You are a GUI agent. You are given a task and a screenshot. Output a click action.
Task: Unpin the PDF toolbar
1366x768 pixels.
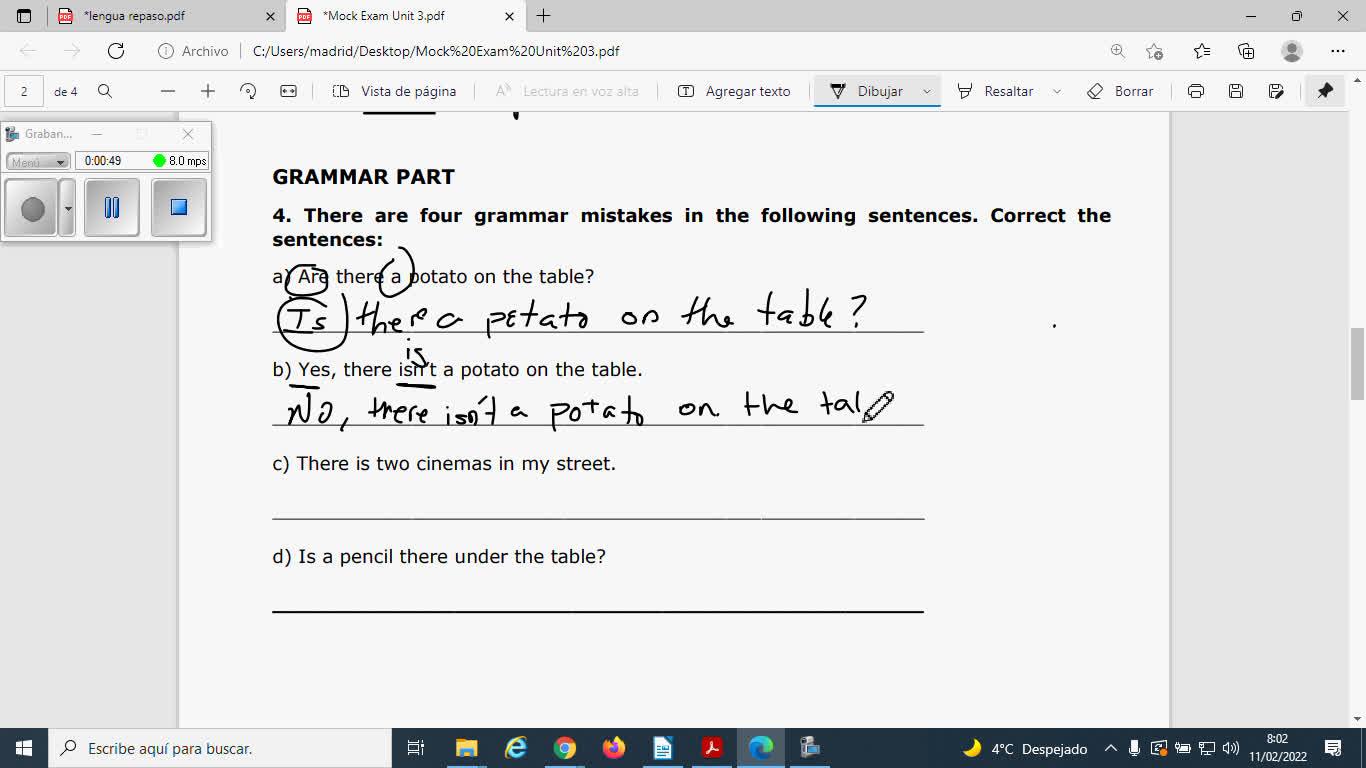(x=1325, y=91)
